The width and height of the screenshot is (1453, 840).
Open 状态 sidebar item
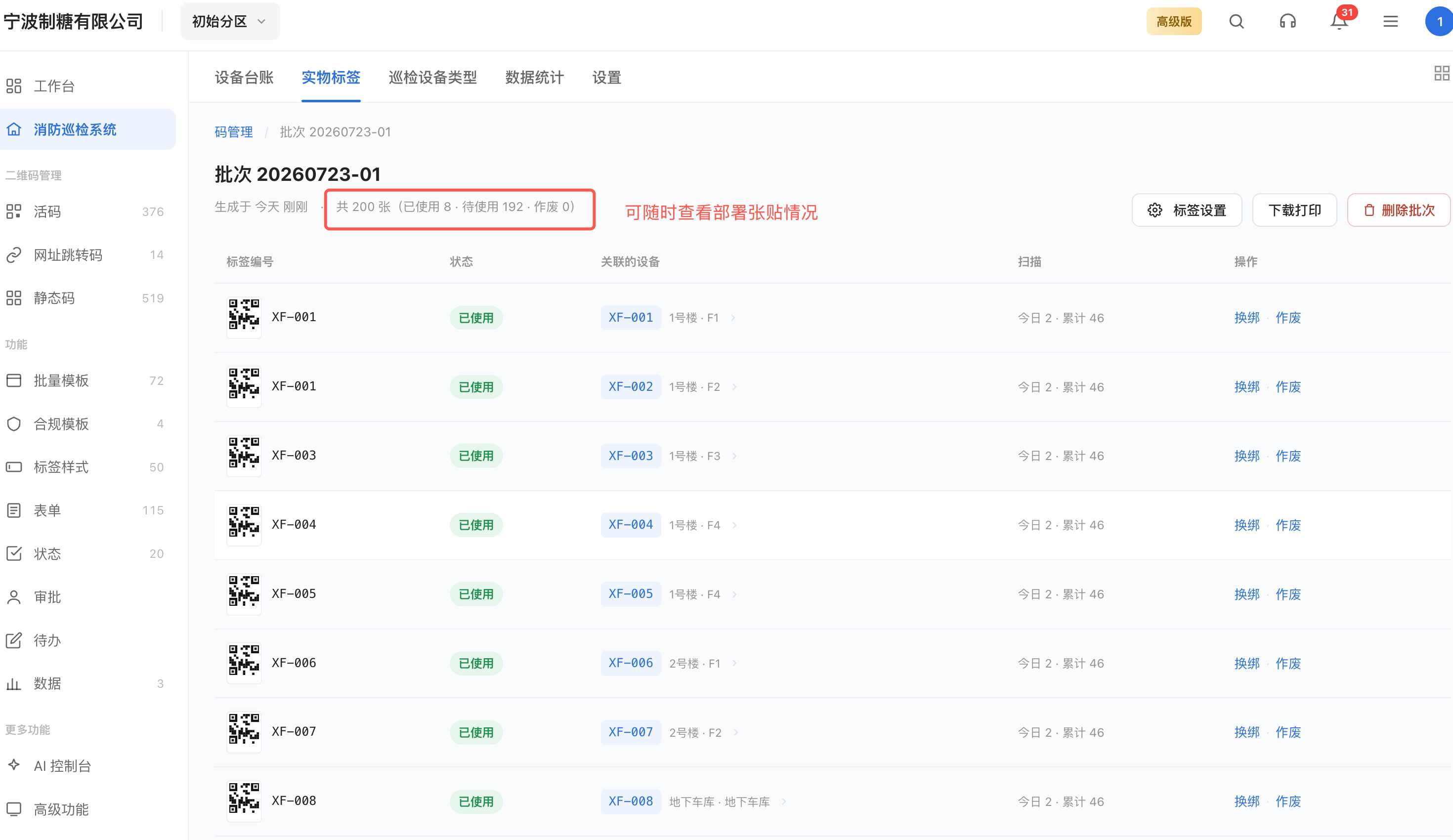click(x=87, y=553)
